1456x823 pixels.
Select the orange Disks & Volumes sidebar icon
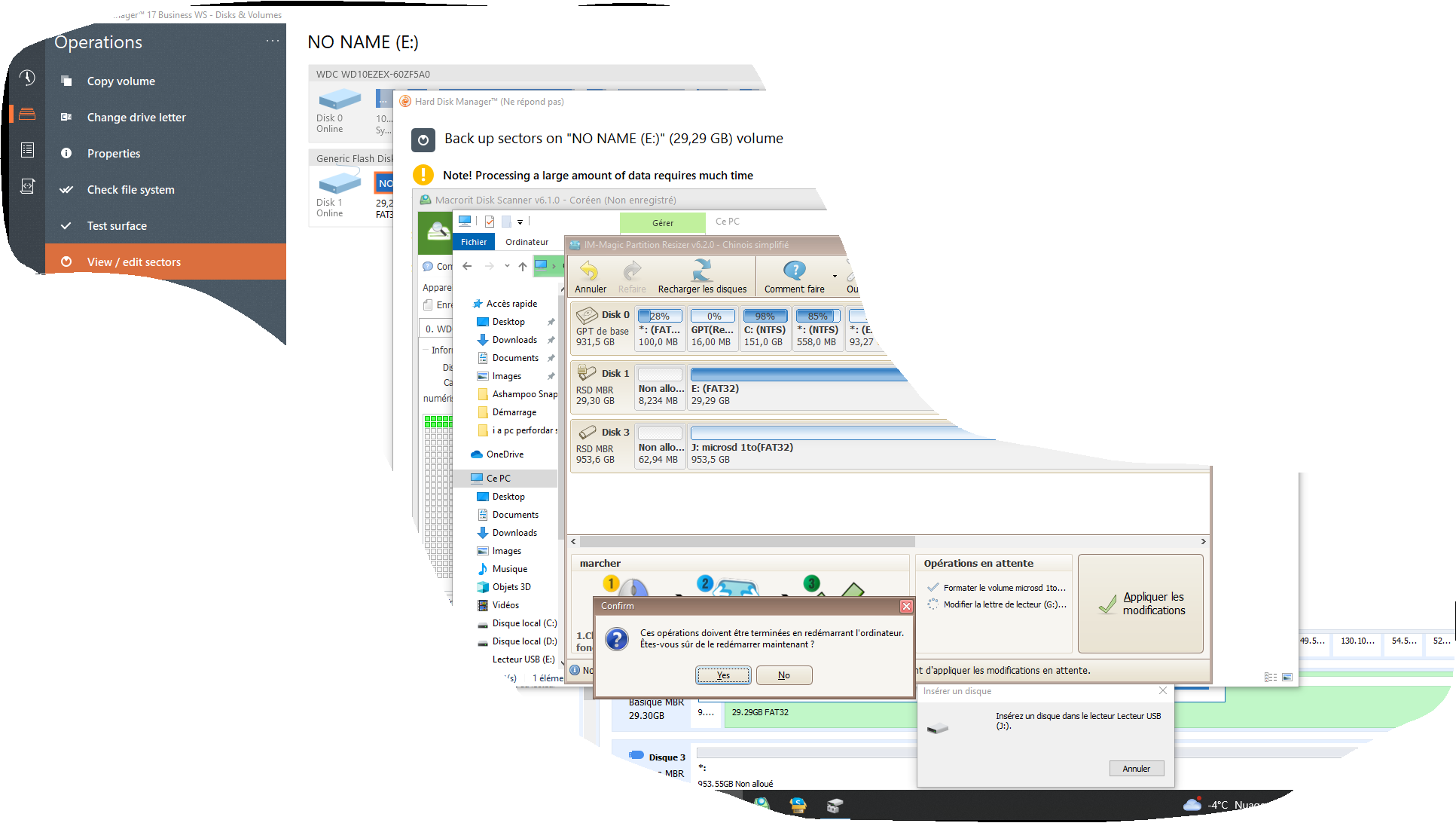coord(27,114)
